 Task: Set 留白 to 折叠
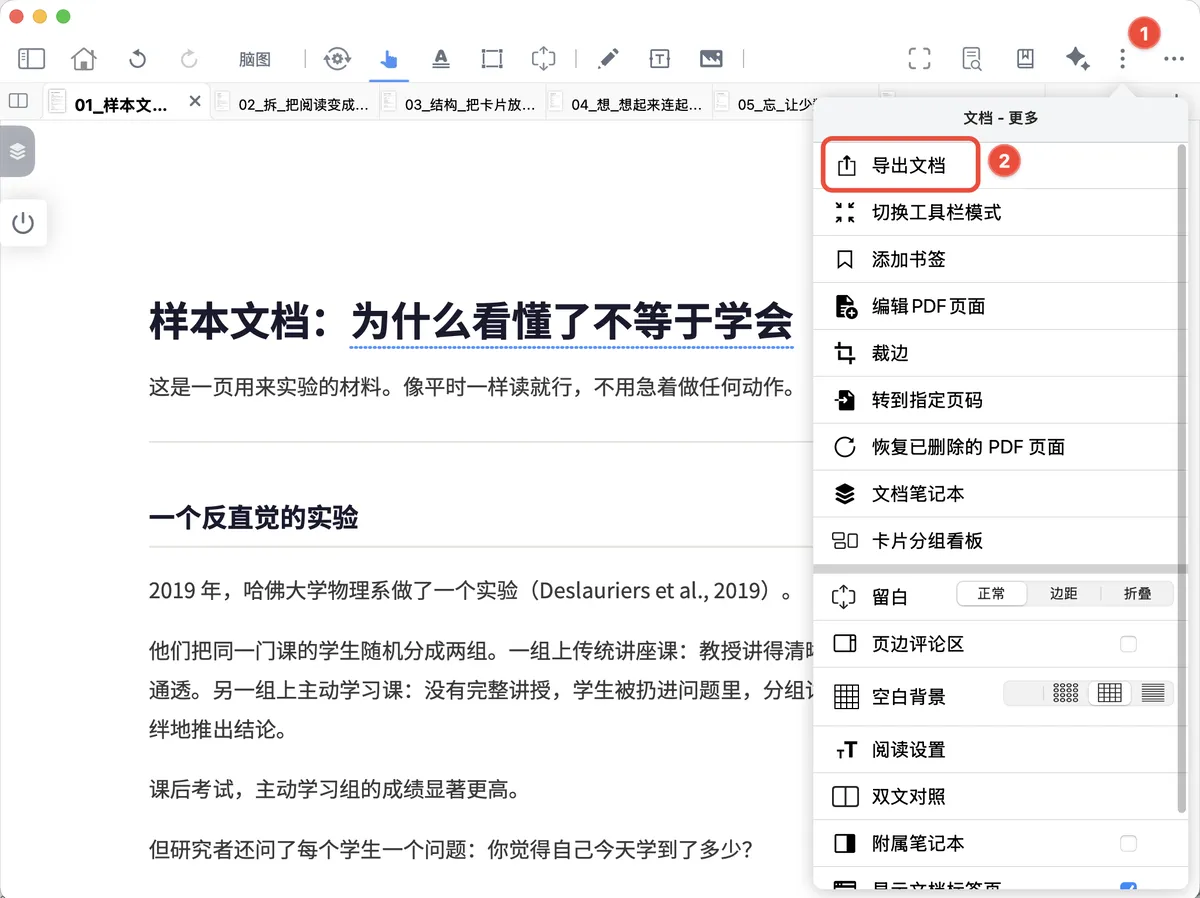tap(1137, 594)
